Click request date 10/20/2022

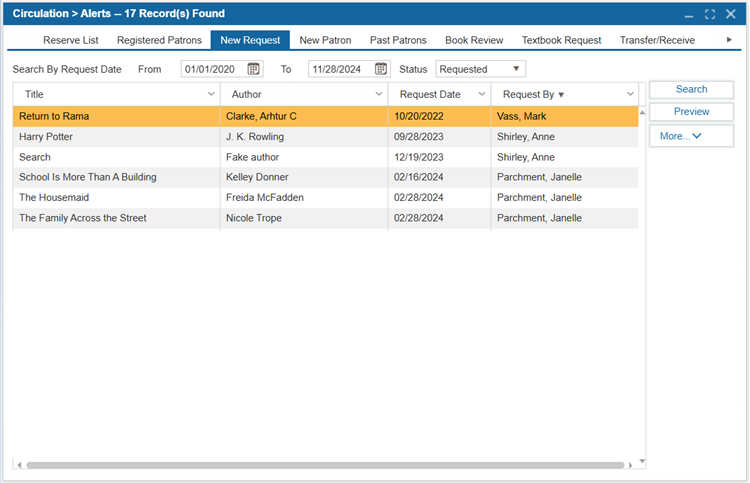pos(419,116)
